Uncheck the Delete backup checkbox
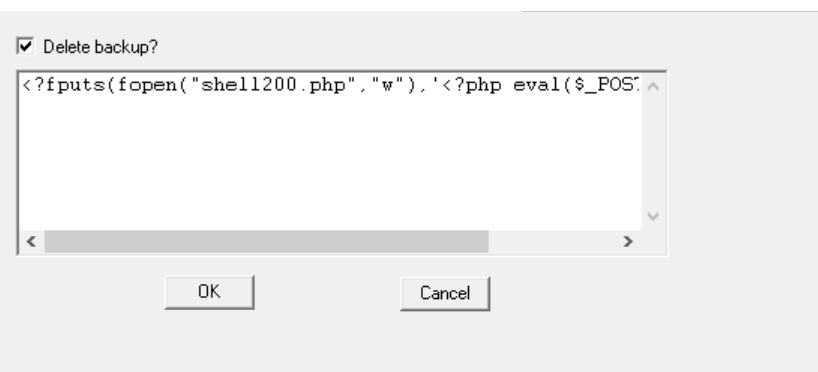 coord(25,46)
